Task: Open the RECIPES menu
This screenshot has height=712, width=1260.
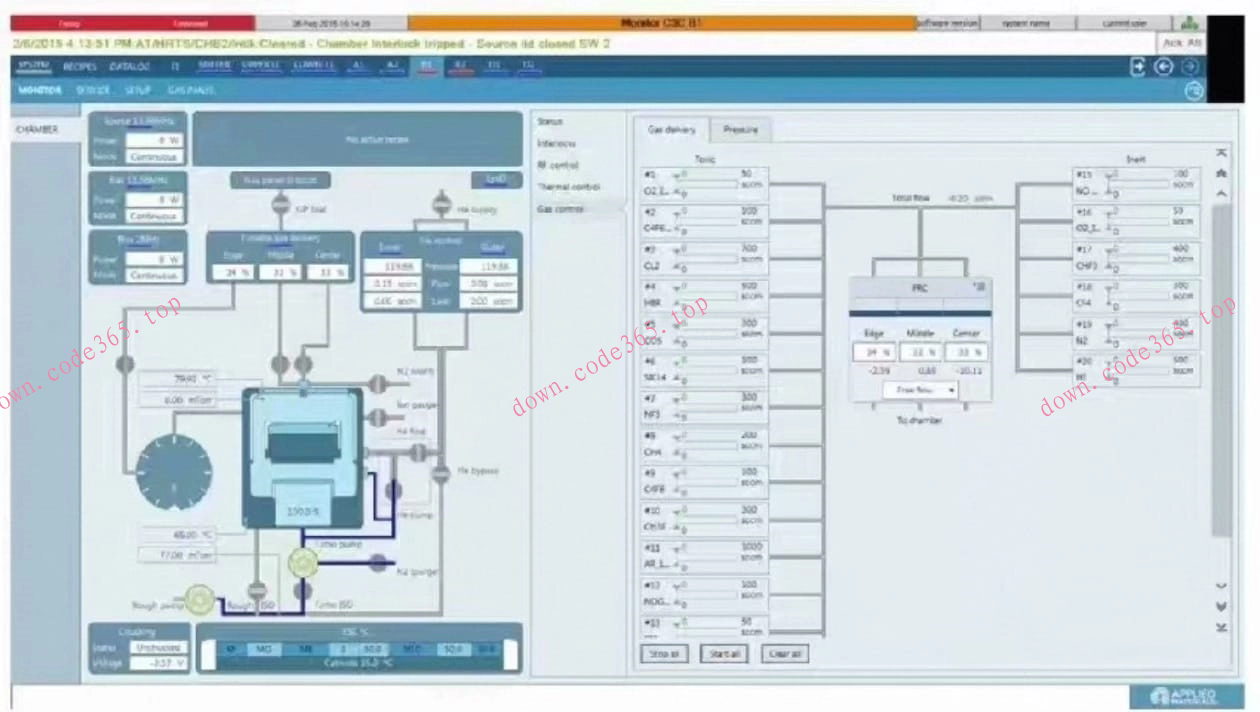Action: (x=80, y=67)
